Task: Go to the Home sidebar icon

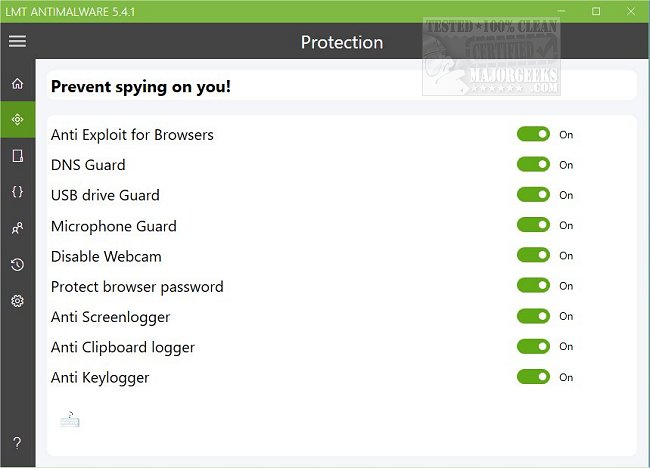Action: pos(17,83)
